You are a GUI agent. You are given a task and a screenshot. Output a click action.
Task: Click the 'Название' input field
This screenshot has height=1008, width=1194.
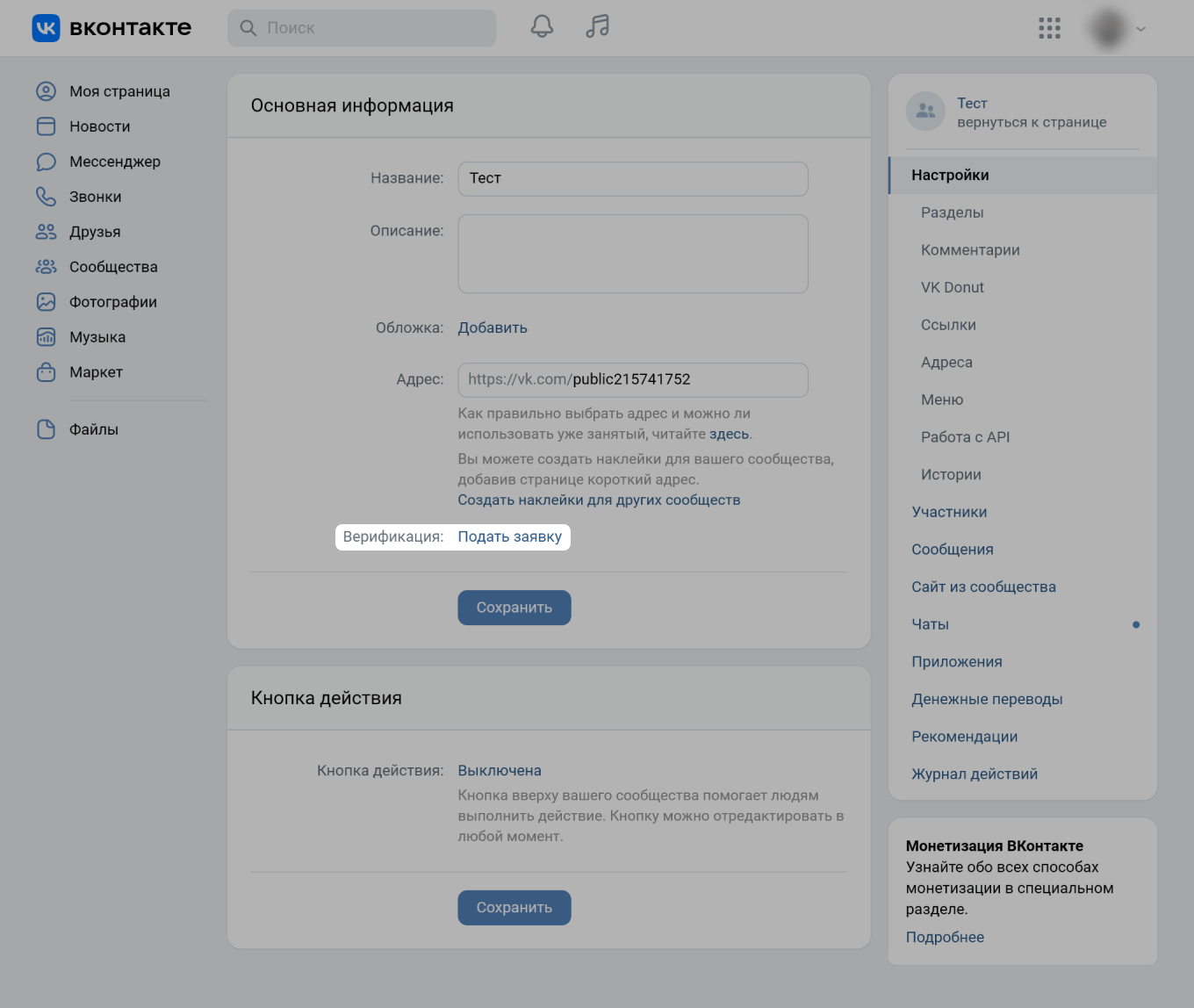click(x=632, y=178)
